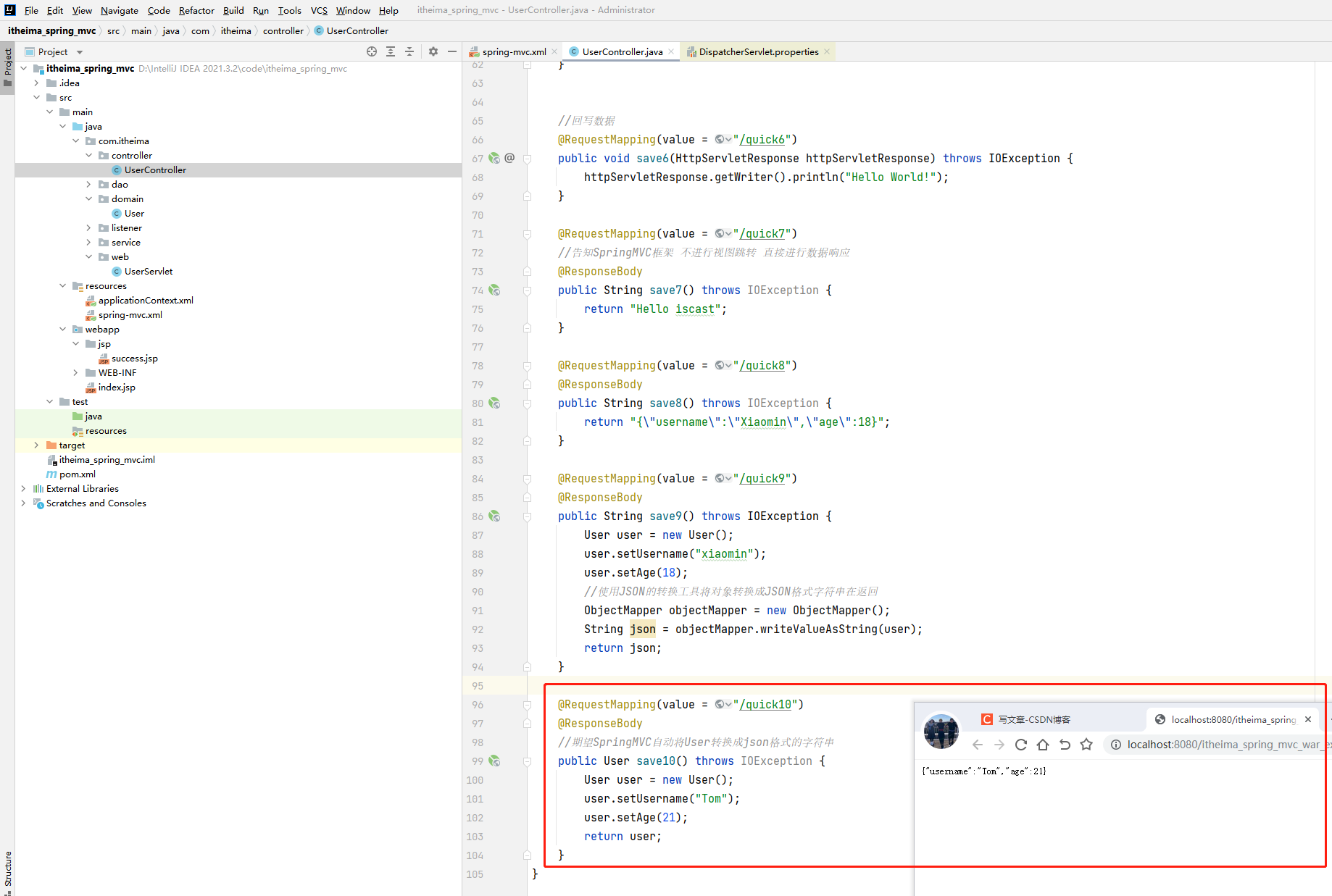Close the localhost browser tab
1332x896 pixels.
[x=1308, y=719]
